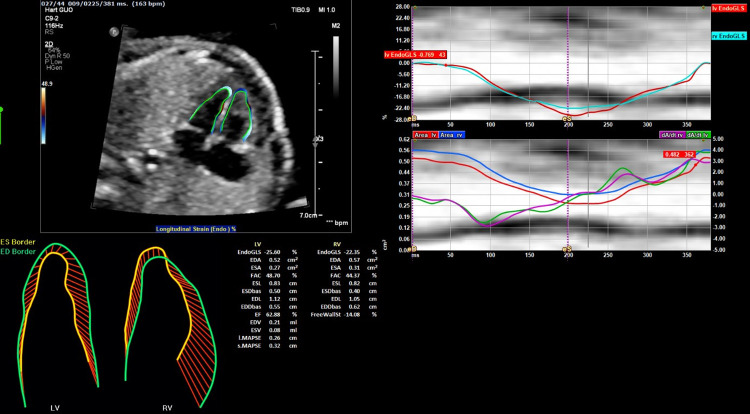Click the red 0.482 area value readout
The width and height of the screenshot is (750, 414).
(681, 155)
